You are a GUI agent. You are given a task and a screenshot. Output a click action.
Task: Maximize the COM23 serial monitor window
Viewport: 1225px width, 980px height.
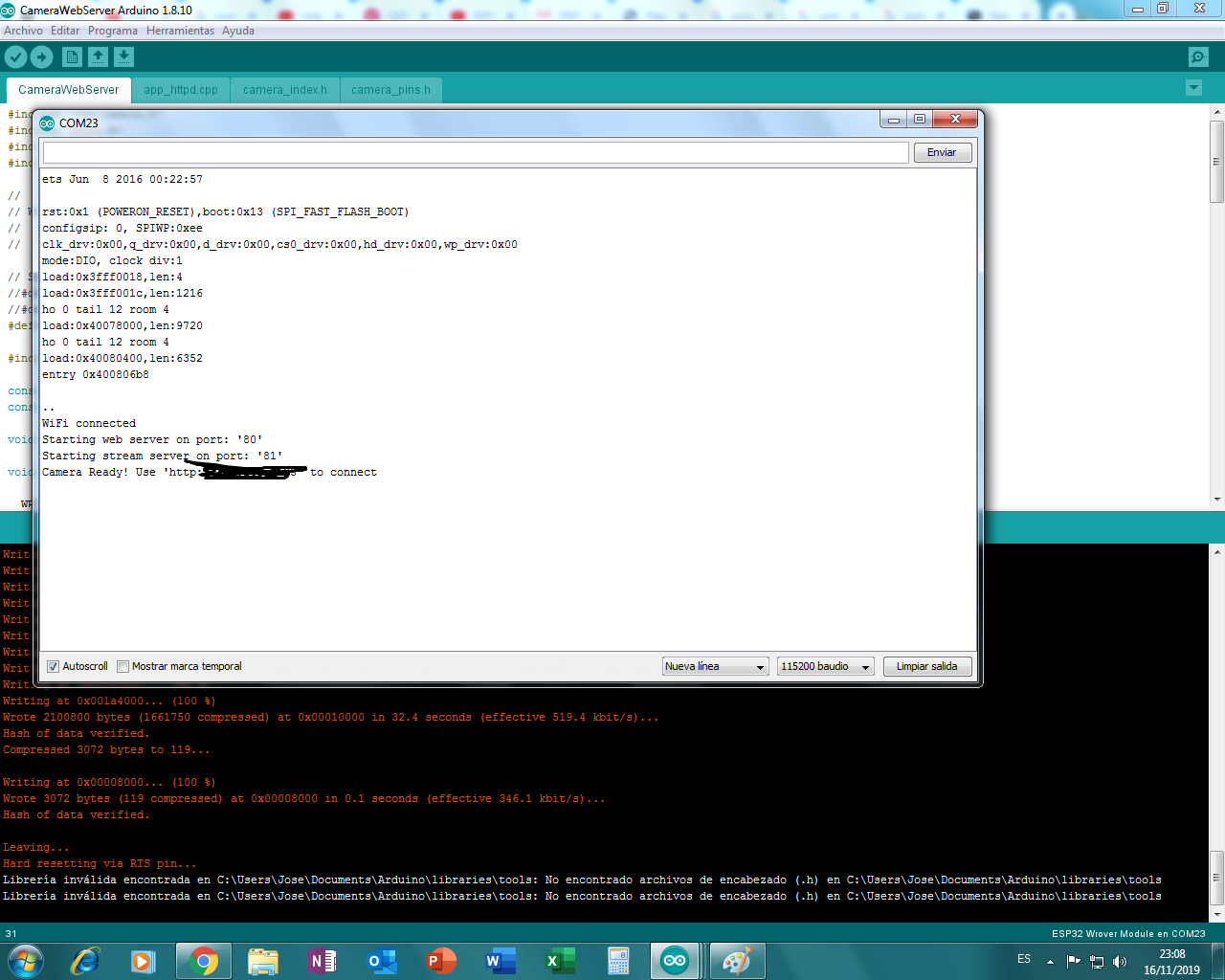click(920, 120)
